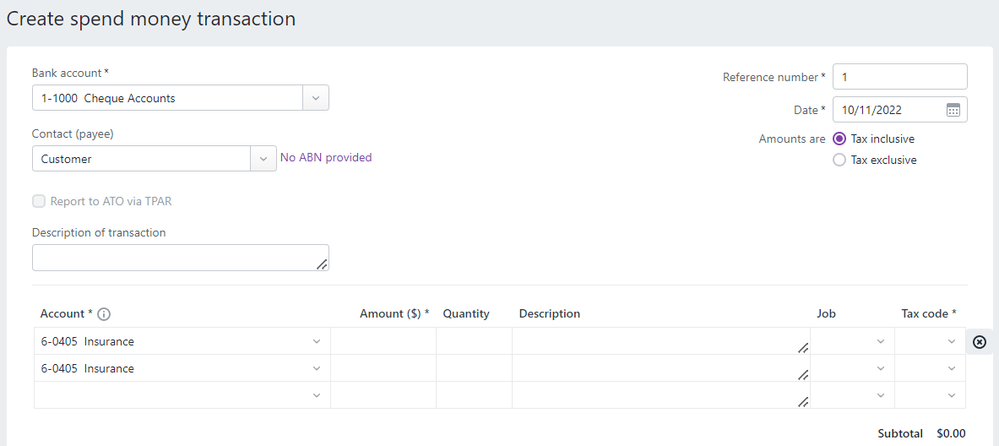Viewport: 999px width, 446px height.
Task: Click the Account info icon
Action: coord(104,314)
